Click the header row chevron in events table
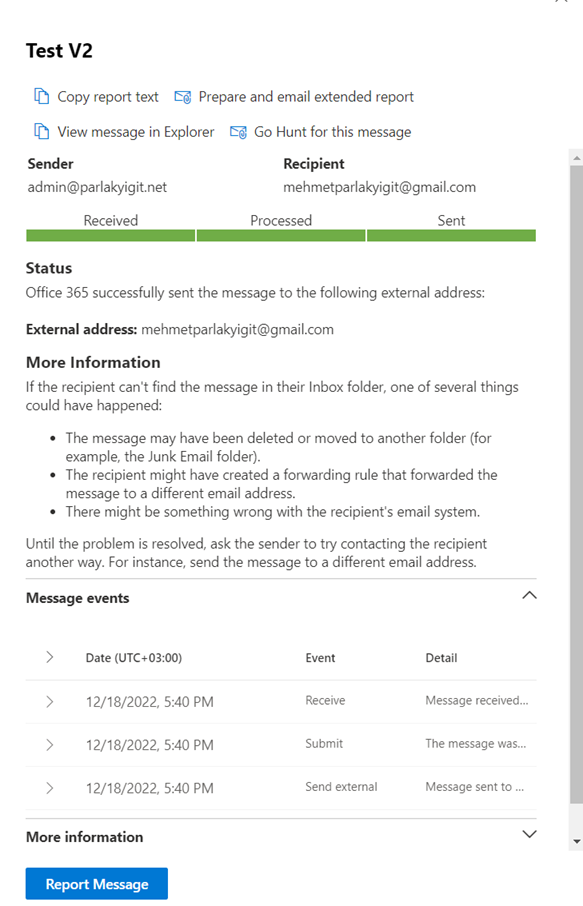The image size is (583, 906). click(50, 657)
